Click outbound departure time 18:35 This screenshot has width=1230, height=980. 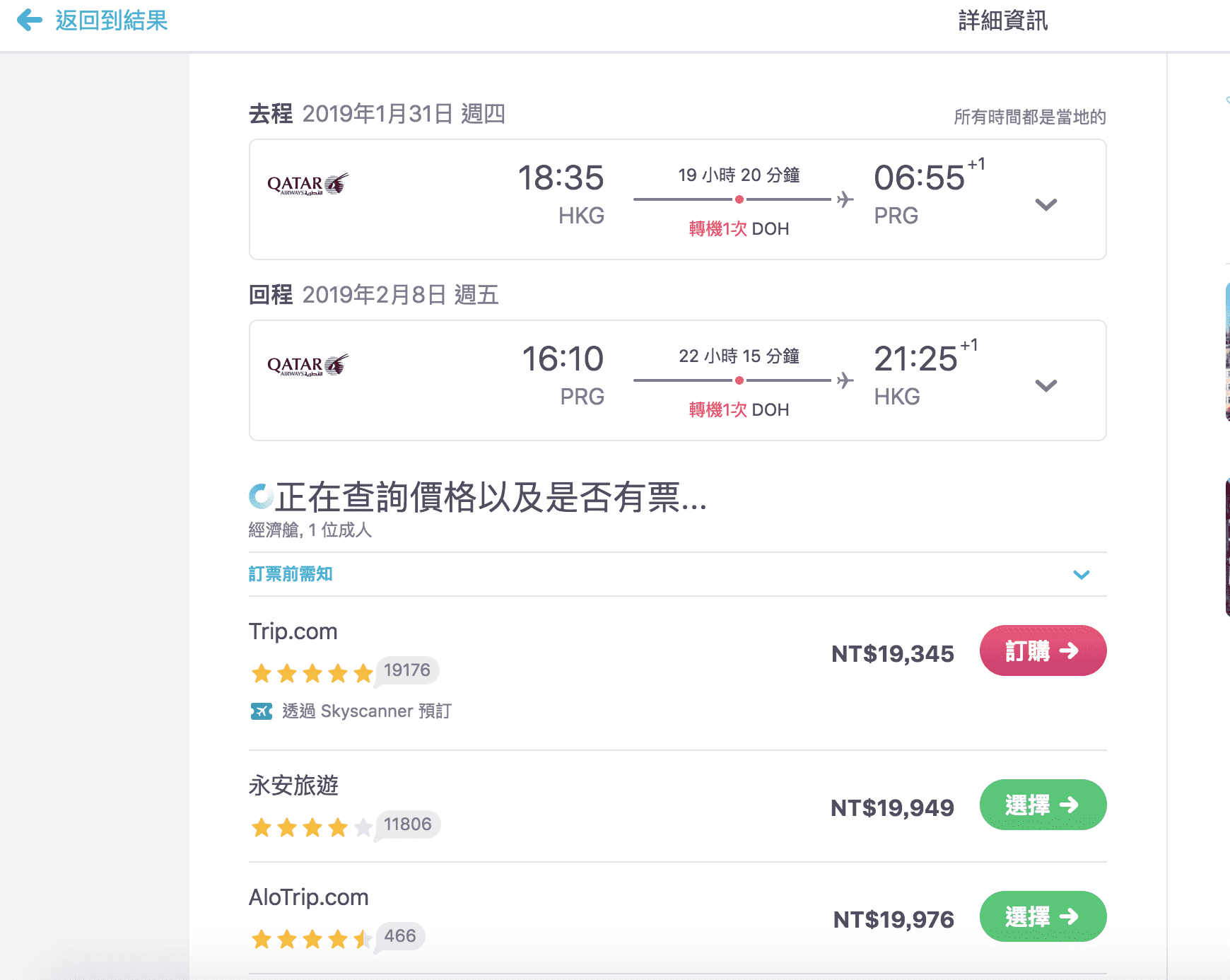click(x=561, y=177)
